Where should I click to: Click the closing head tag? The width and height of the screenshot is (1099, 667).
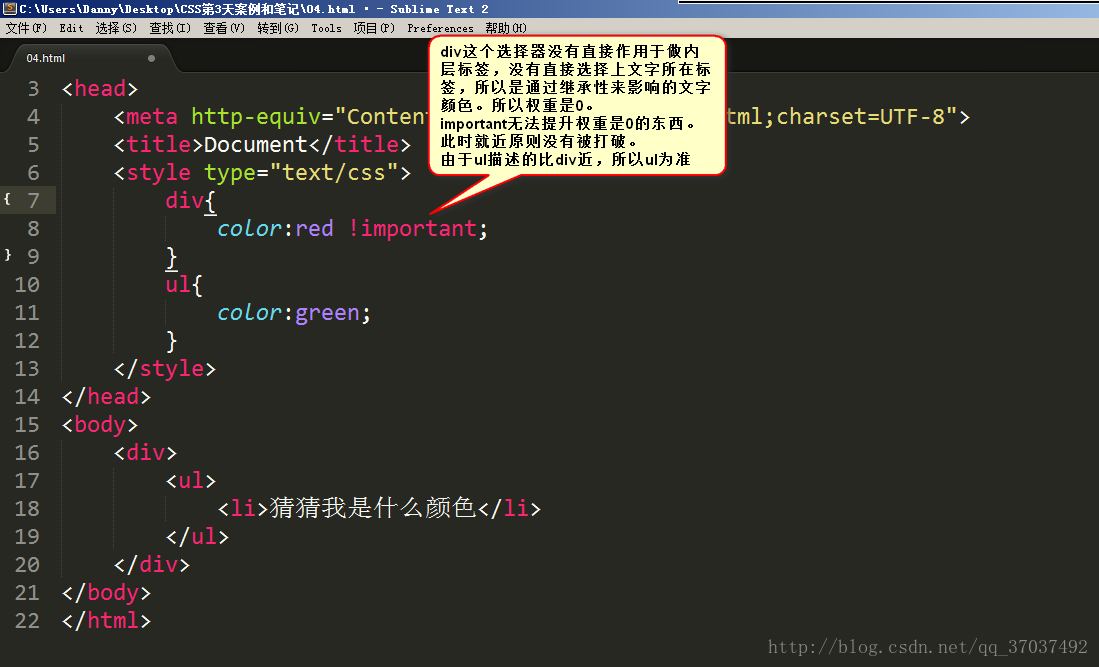tap(107, 397)
